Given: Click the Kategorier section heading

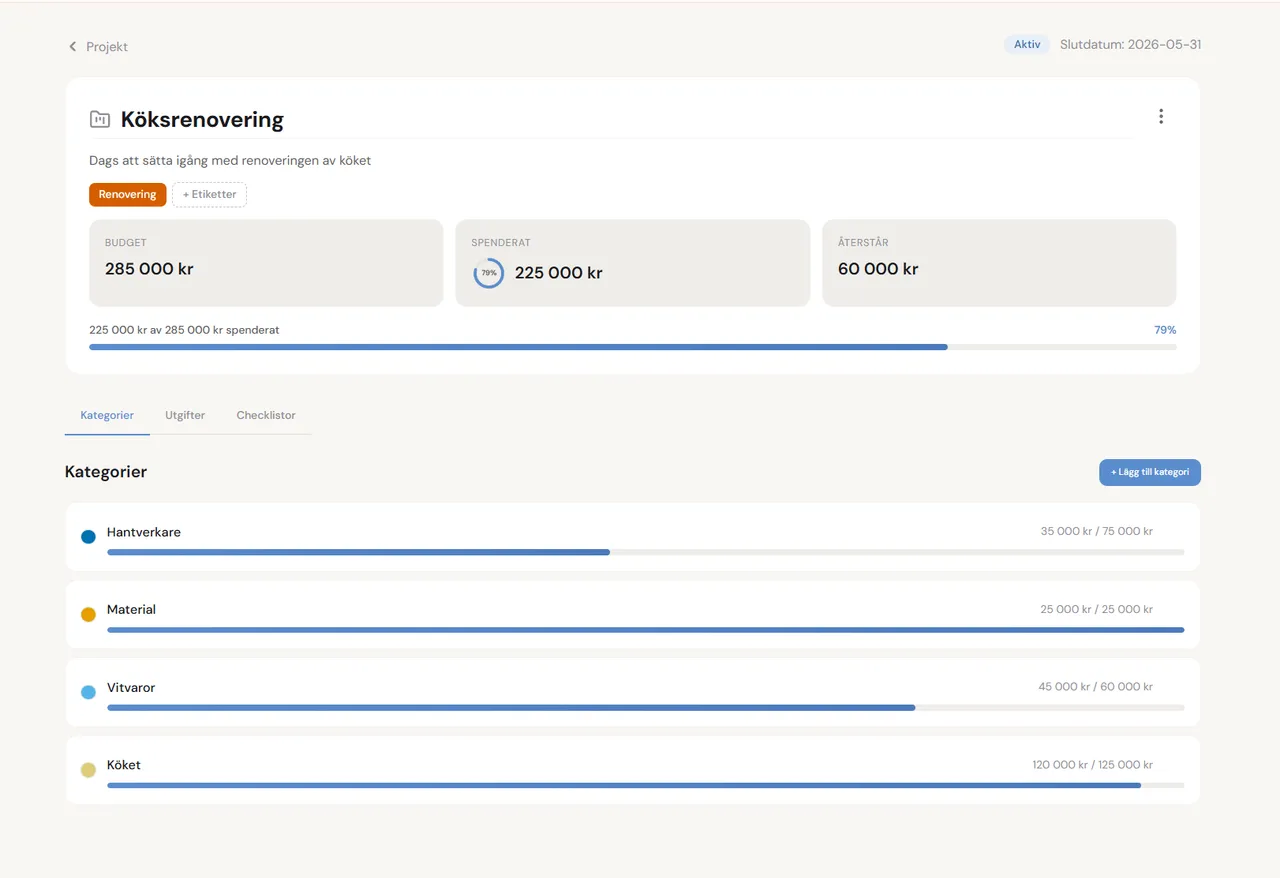Looking at the screenshot, I should point(106,472).
